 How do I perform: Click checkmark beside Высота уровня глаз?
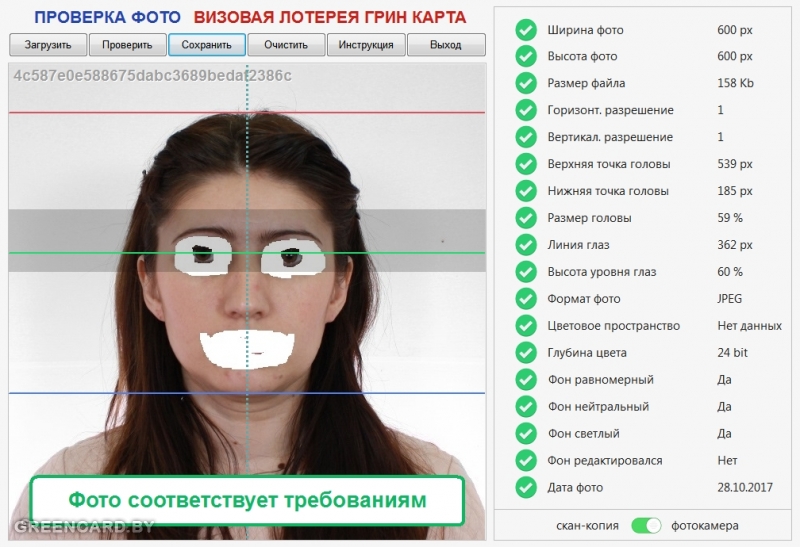tap(526, 272)
